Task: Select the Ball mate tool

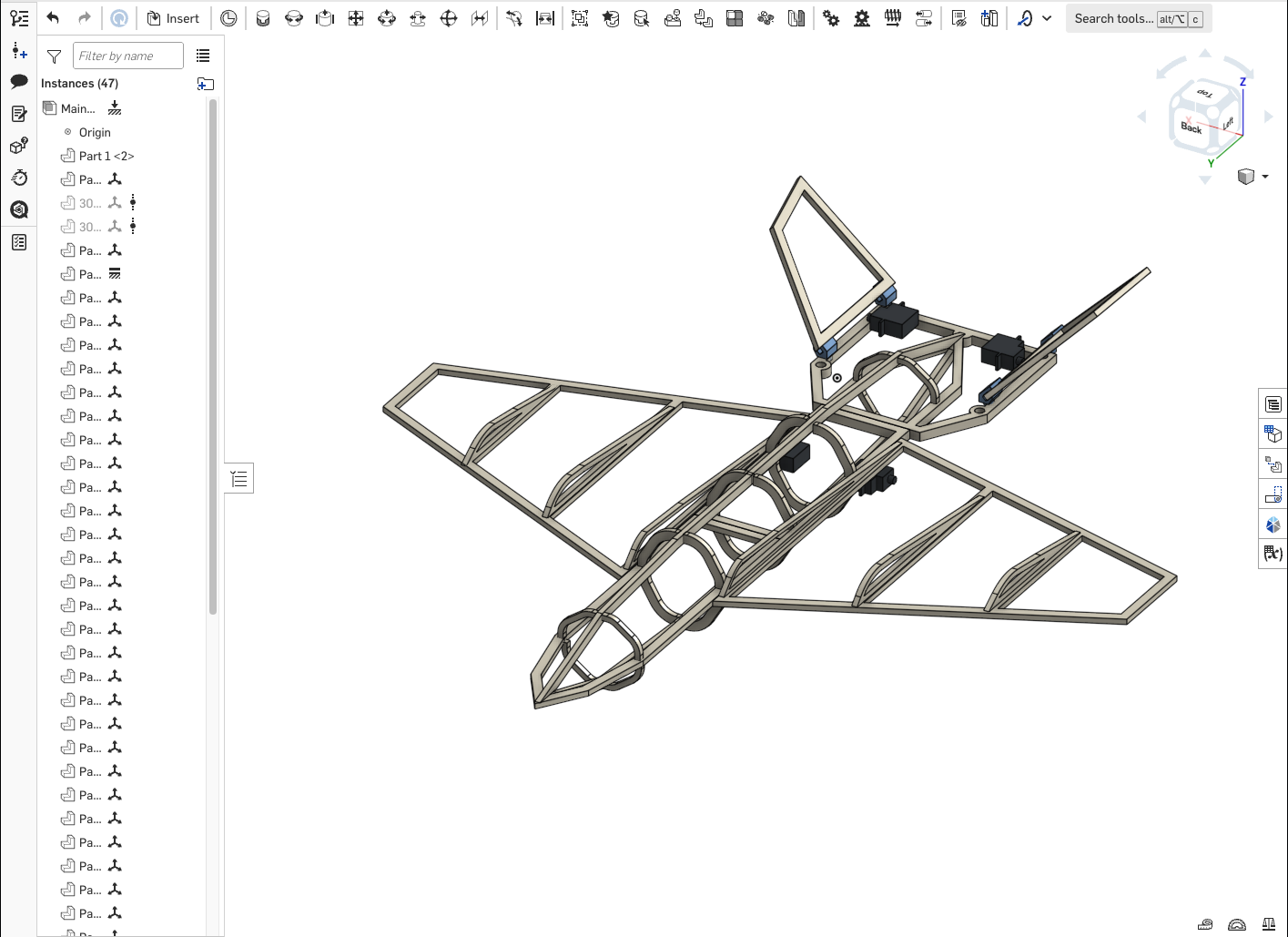Action: (449, 18)
